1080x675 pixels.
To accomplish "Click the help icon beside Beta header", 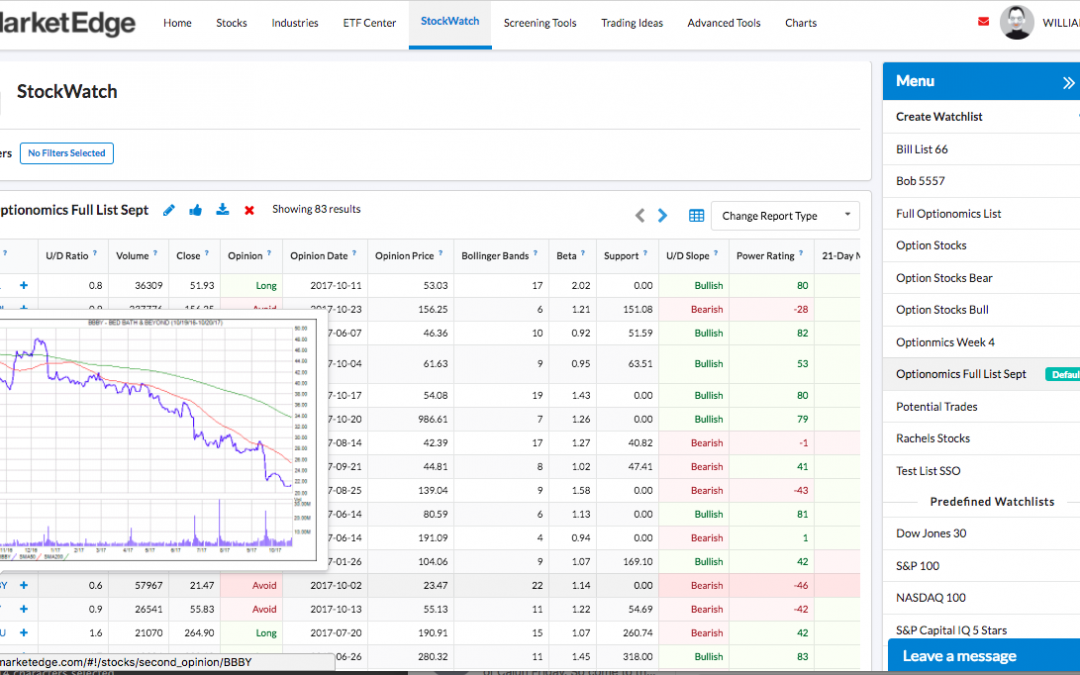I will click(x=583, y=253).
